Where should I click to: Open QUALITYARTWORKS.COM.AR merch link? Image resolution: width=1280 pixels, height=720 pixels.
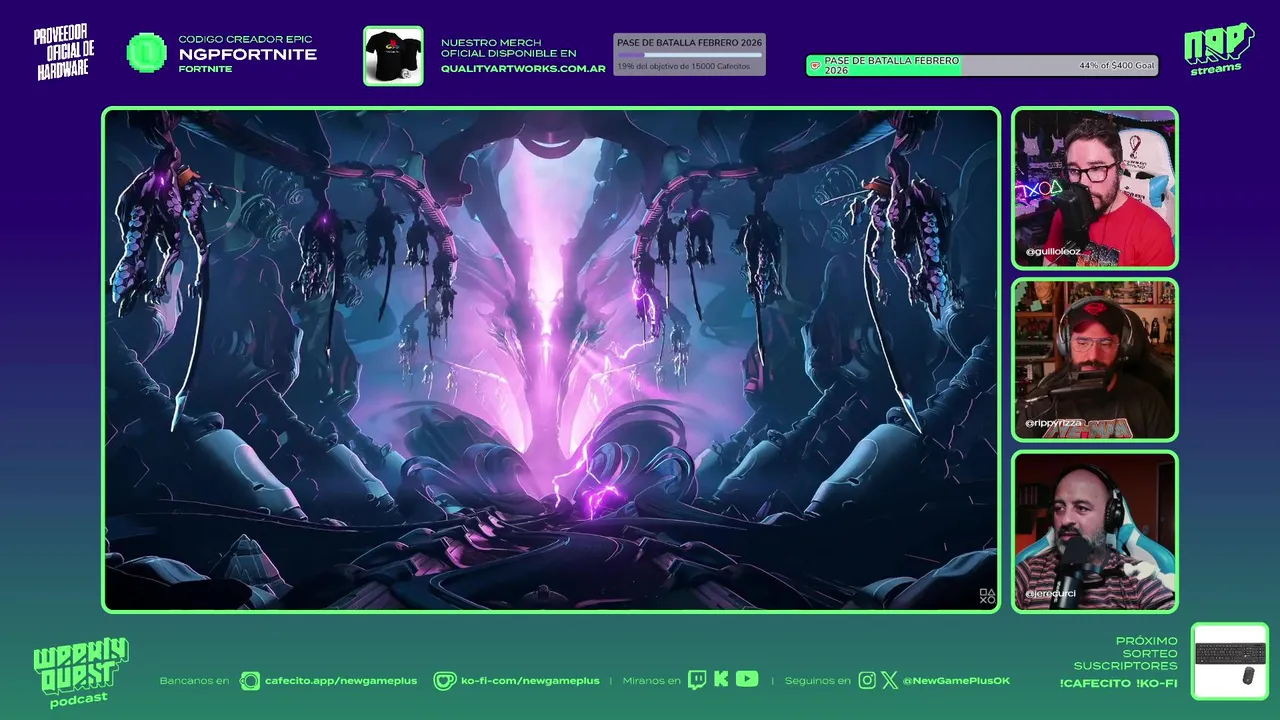coord(523,69)
